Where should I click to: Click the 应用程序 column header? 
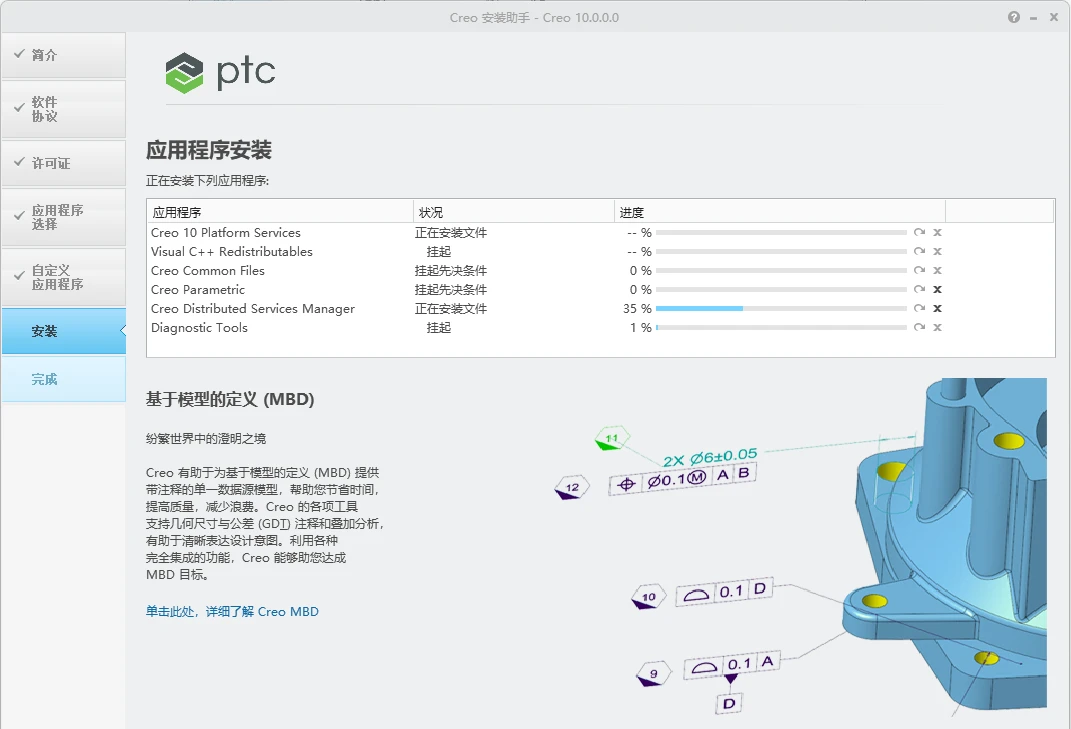[178, 211]
